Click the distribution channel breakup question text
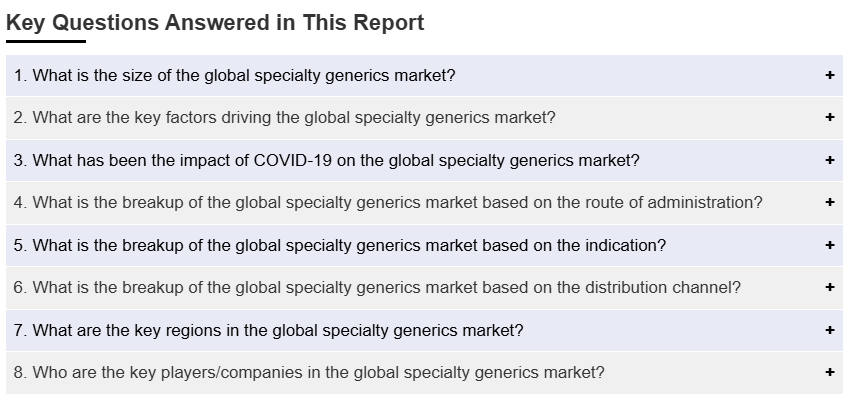 (x=377, y=288)
